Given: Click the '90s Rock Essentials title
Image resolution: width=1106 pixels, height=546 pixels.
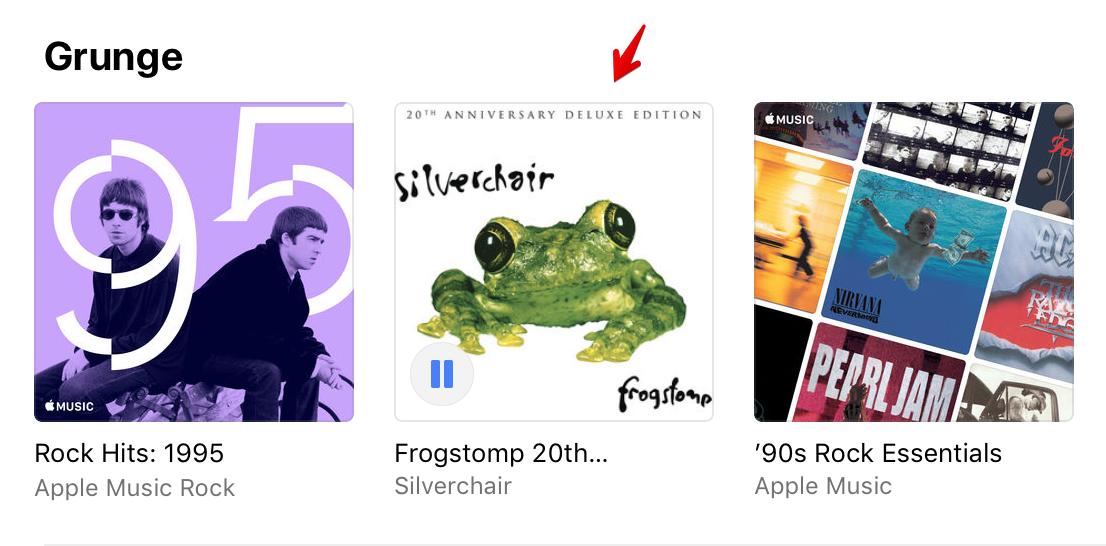Looking at the screenshot, I should (878, 453).
